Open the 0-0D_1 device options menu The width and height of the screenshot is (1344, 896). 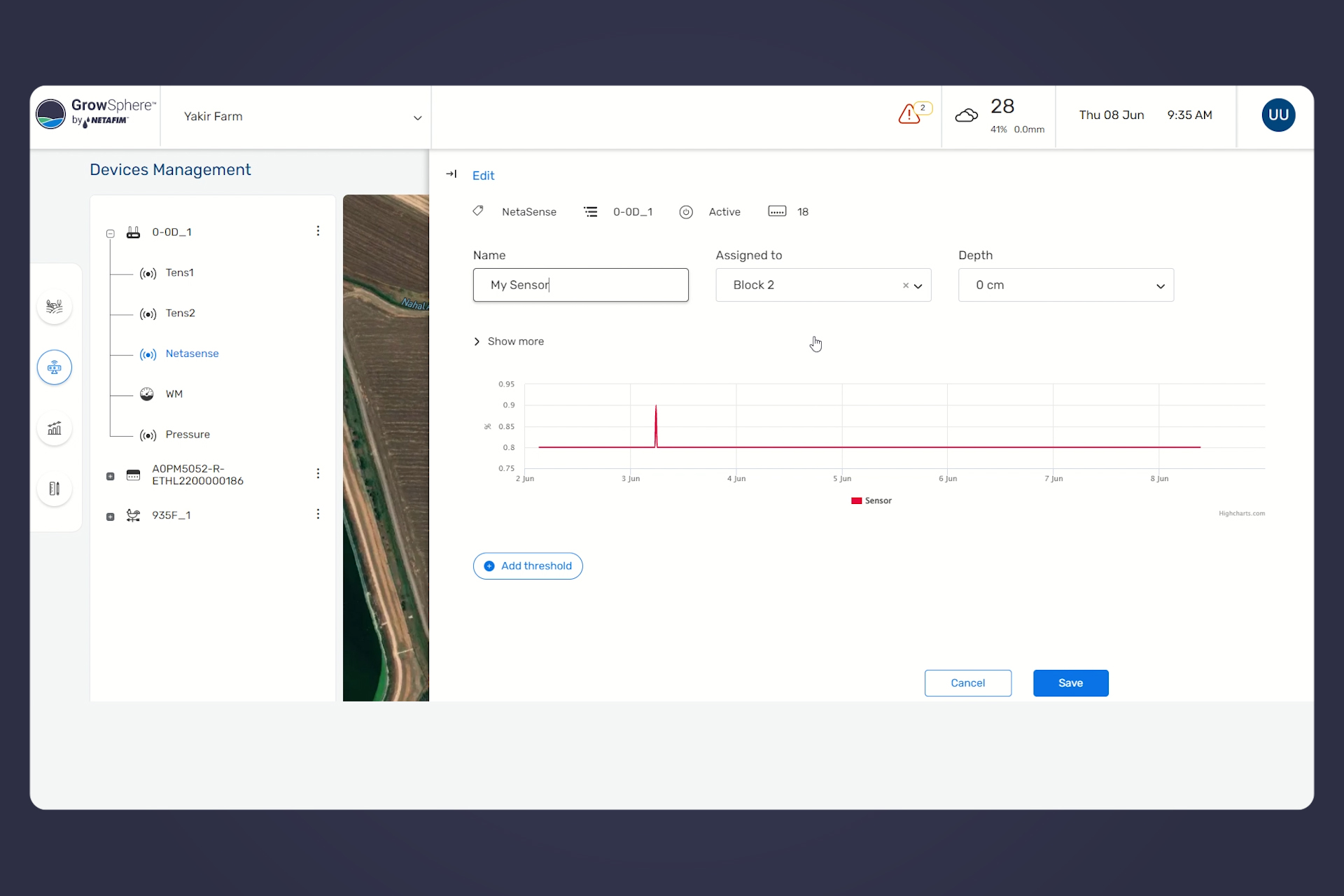coord(318,231)
